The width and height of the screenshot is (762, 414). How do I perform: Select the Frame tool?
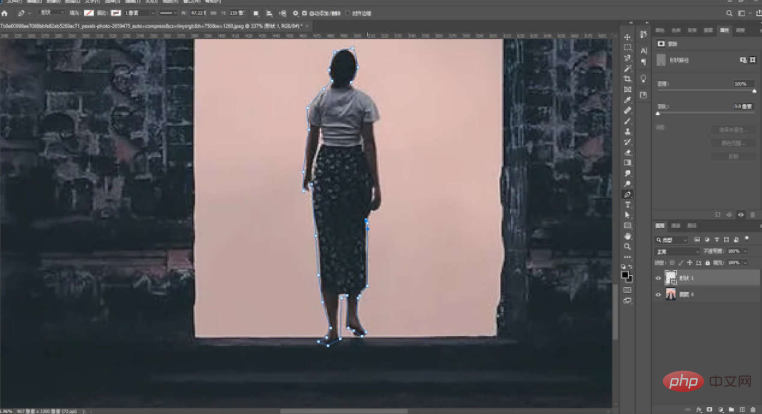627,89
